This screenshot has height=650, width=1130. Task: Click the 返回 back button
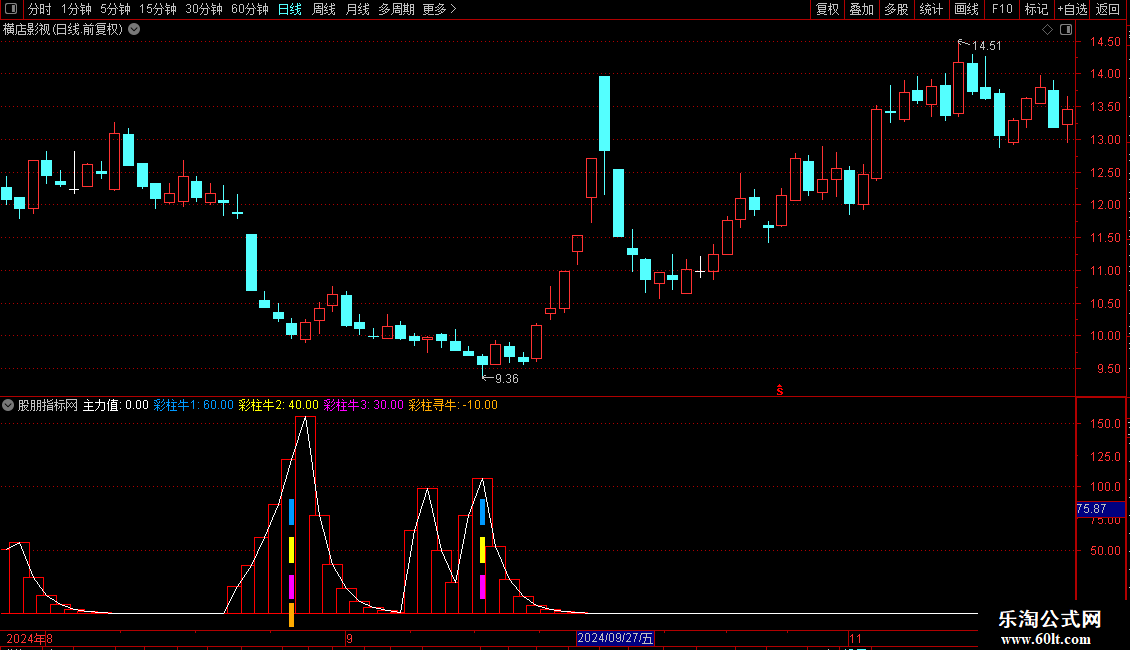click(x=1108, y=9)
